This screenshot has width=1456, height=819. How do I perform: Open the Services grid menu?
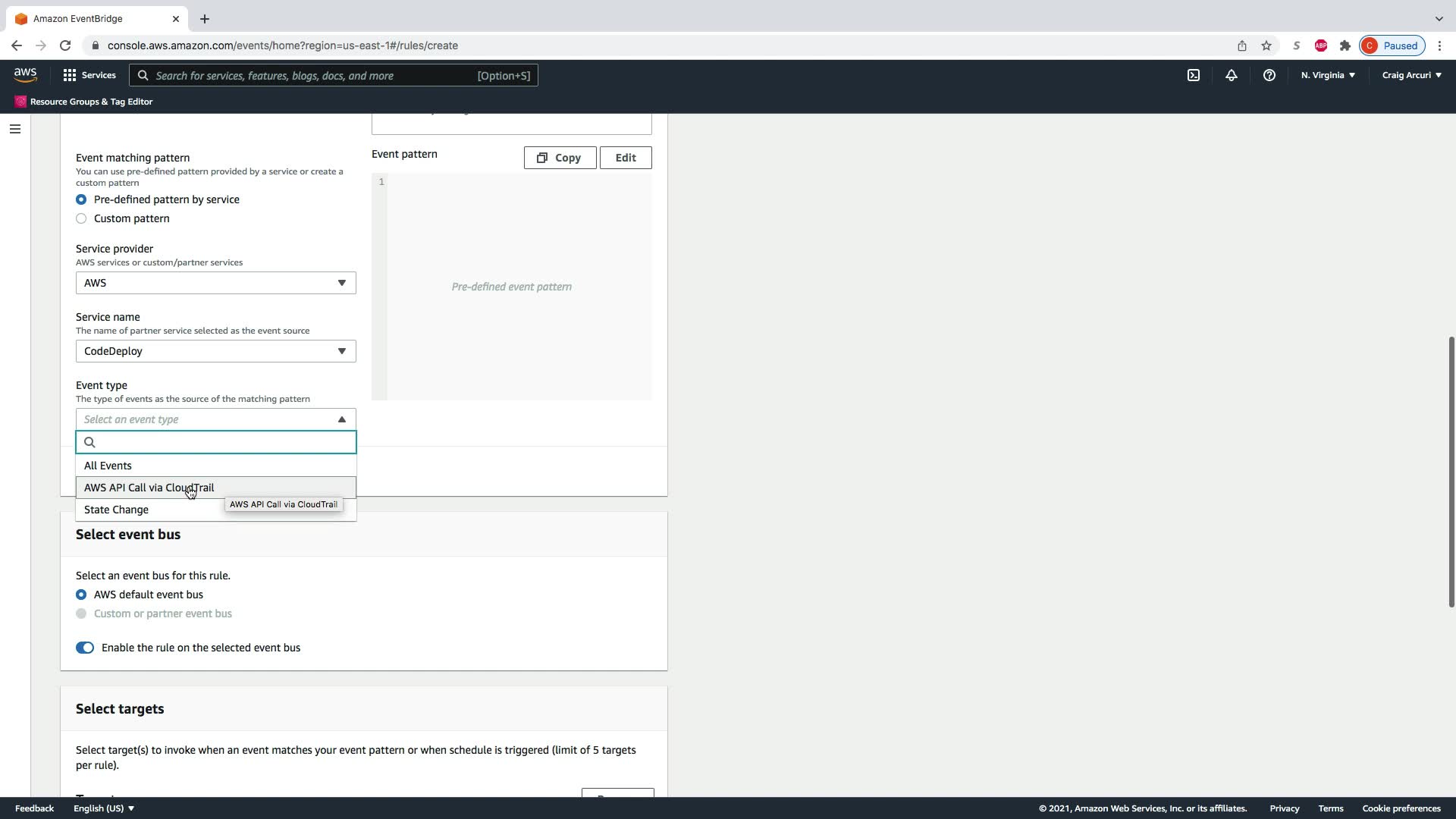pos(89,75)
